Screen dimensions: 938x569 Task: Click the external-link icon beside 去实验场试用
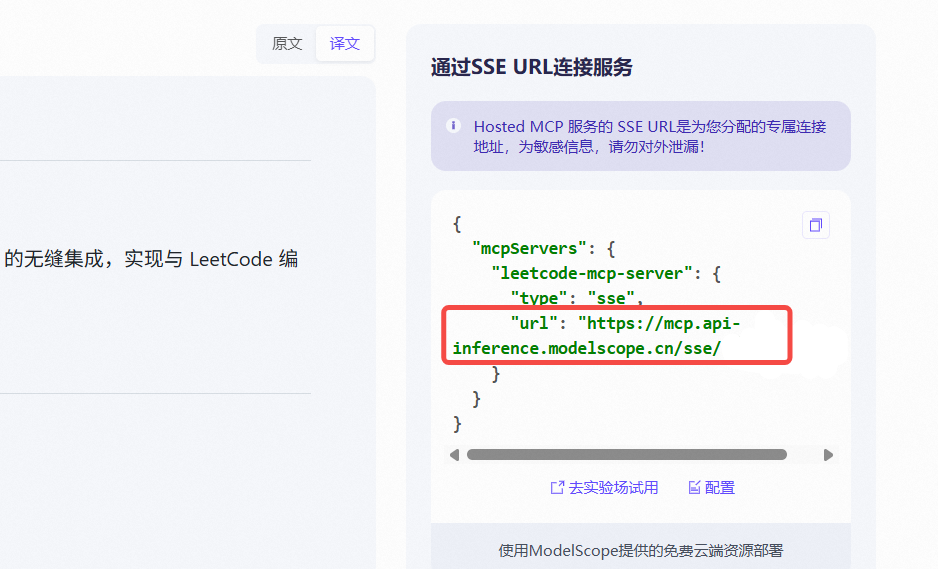[x=557, y=488]
